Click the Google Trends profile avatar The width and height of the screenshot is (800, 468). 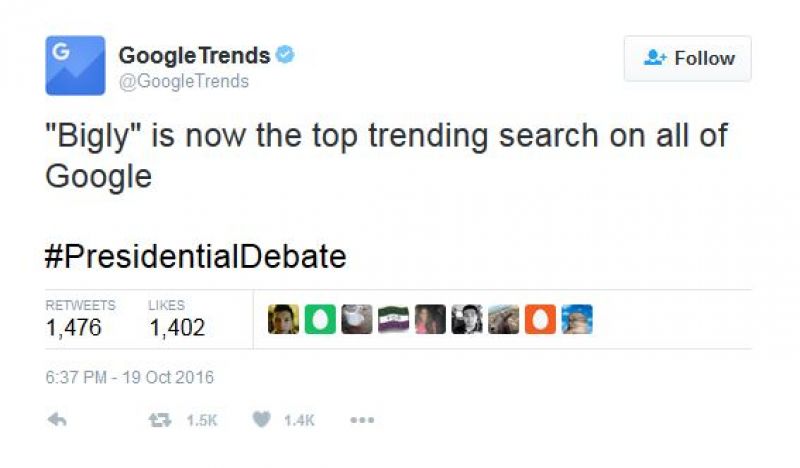(x=75, y=66)
